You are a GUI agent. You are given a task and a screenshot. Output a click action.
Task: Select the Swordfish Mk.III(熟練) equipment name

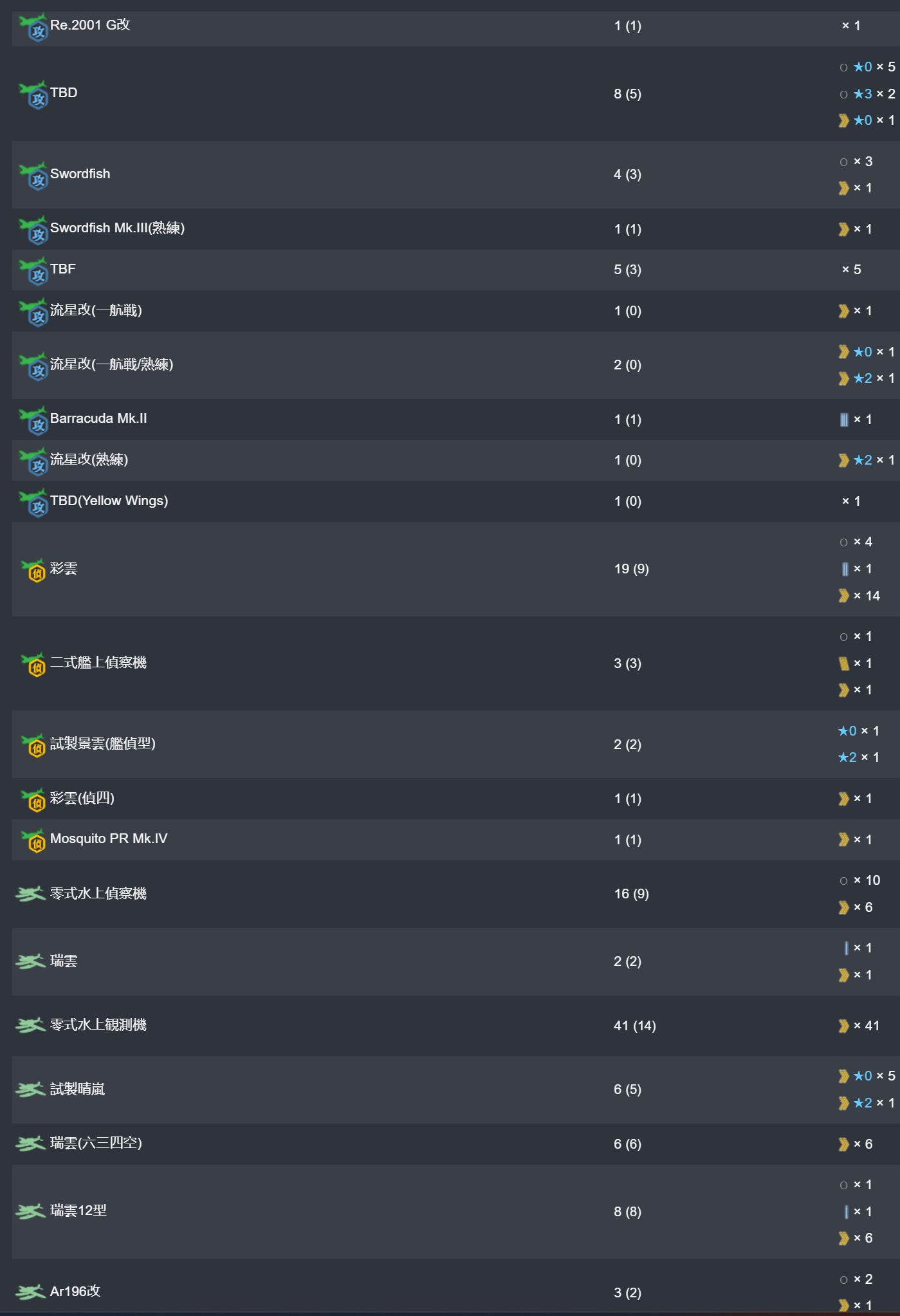click(x=117, y=228)
